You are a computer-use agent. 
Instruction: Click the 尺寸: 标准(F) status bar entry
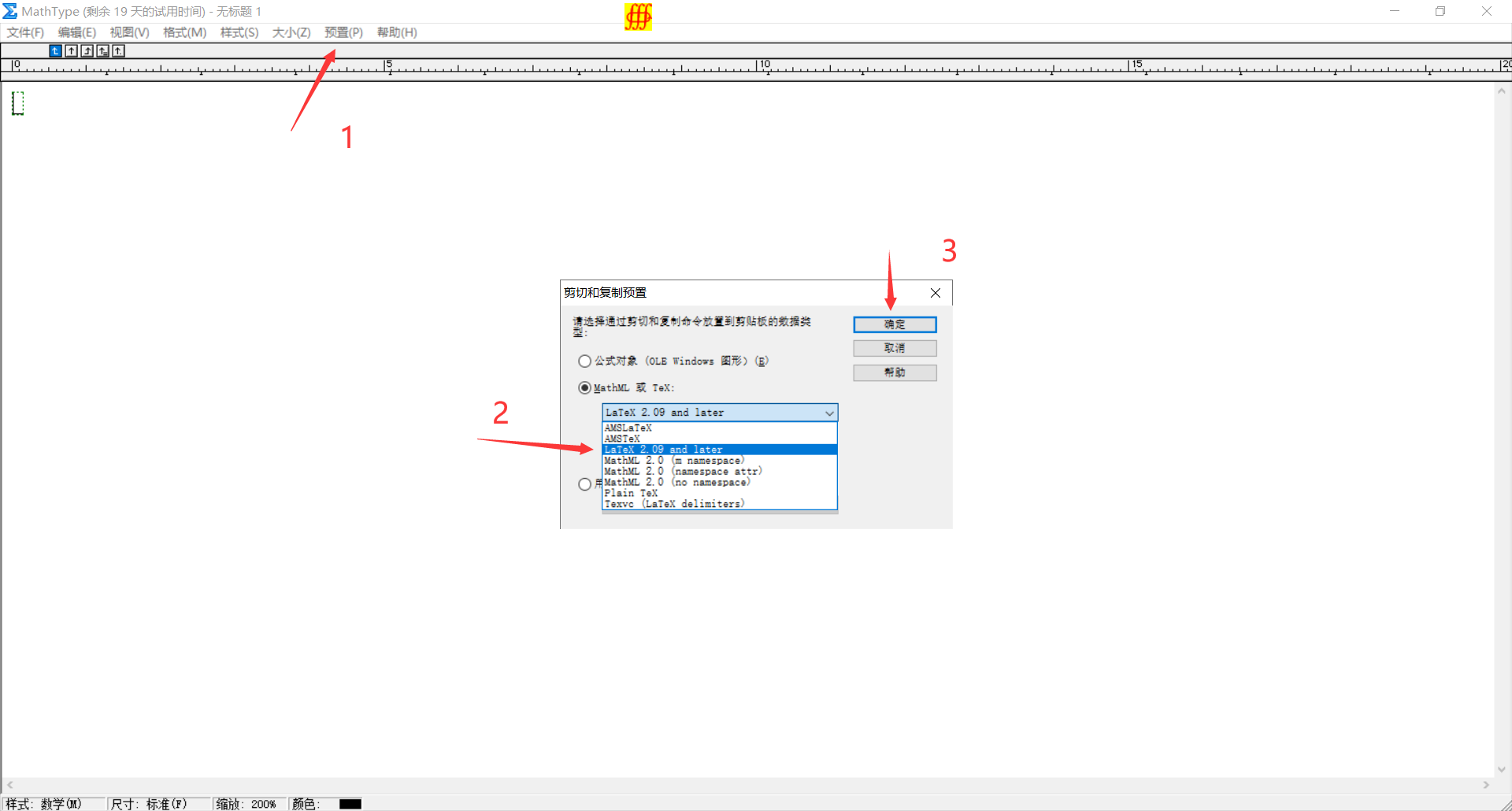click(158, 804)
